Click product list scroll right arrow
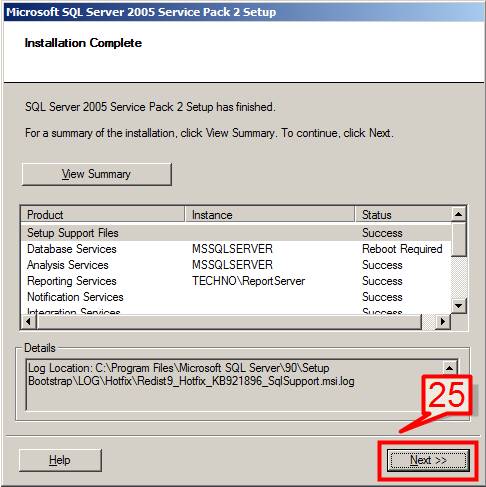 click(443, 322)
